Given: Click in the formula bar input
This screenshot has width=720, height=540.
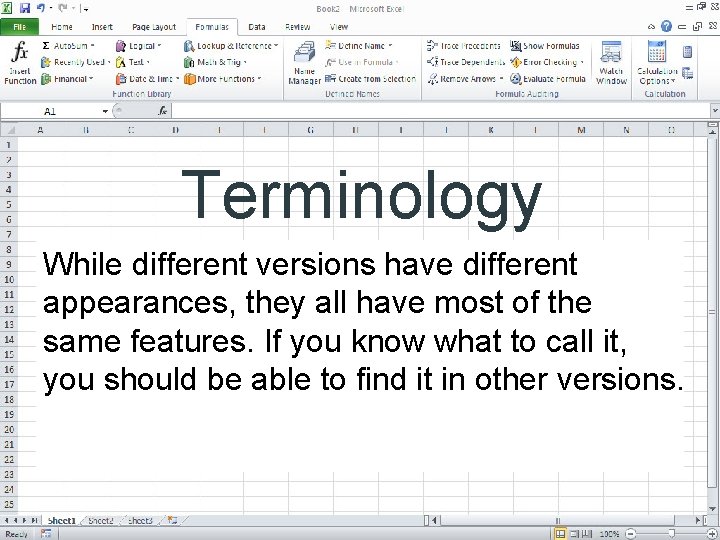Looking at the screenshot, I should (x=440, y=111).
